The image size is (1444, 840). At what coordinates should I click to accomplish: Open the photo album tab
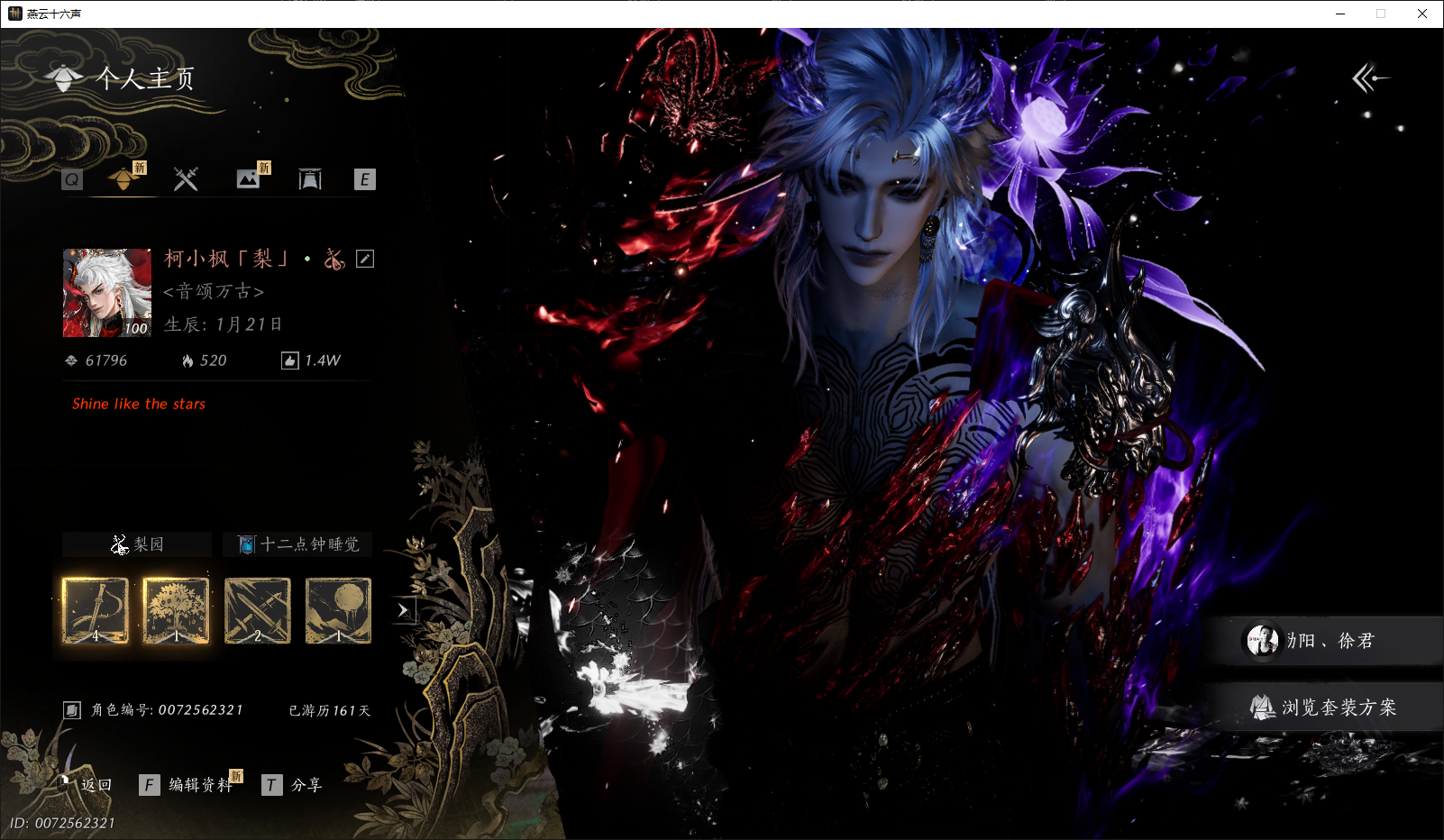pyautogui.click(x=248, y=178)
